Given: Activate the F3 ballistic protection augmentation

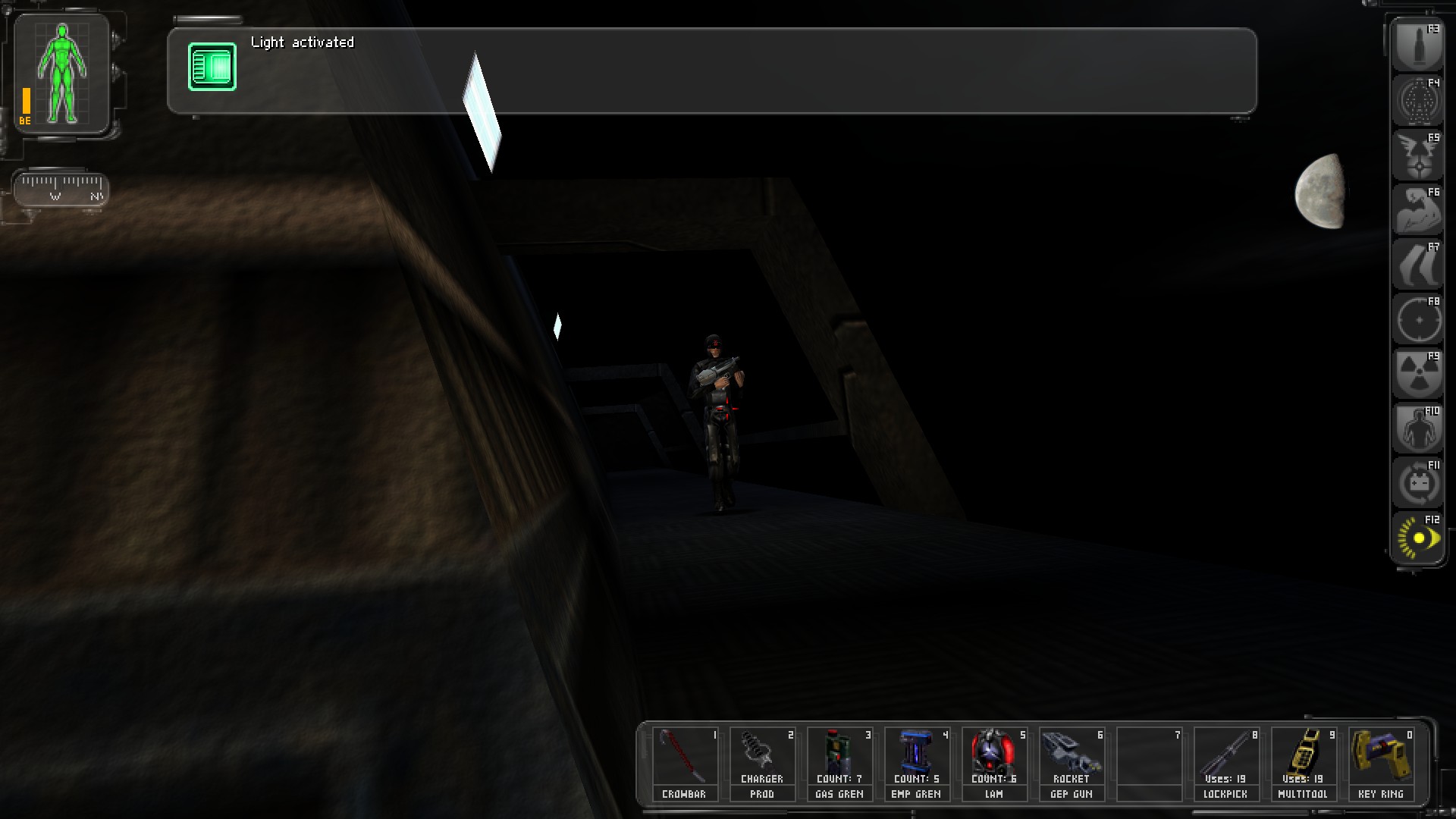Looking at the screenshot, I should click(1418, 45).
